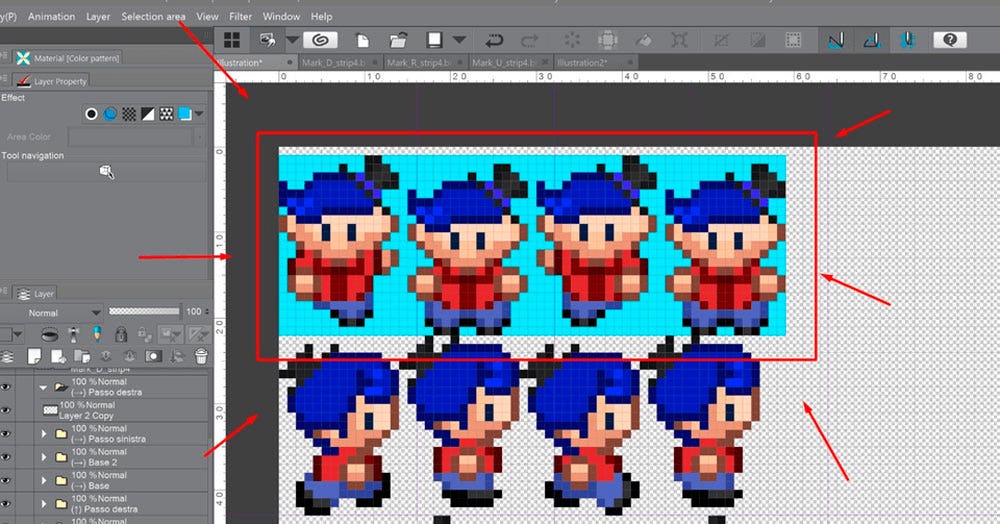Hide the Layer 2 Copy layer

coord(6,410)
